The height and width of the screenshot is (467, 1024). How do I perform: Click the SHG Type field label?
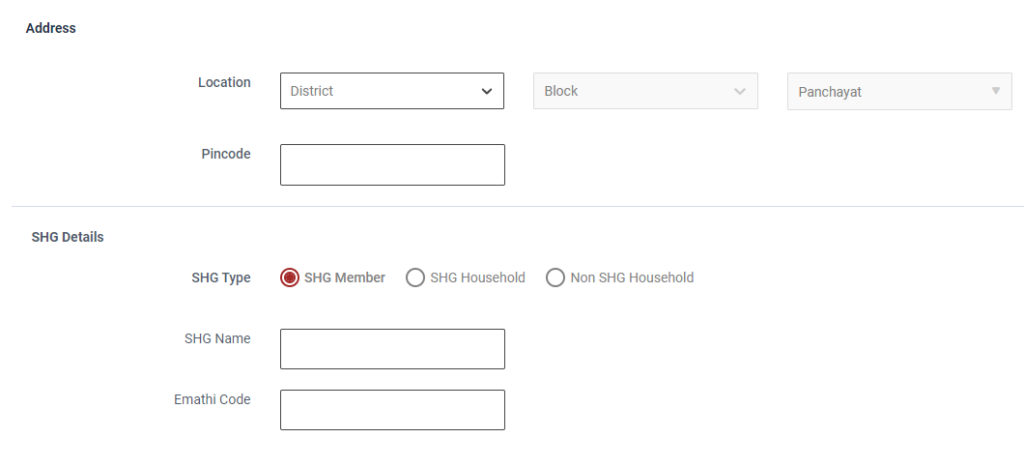tap(221, 278)
